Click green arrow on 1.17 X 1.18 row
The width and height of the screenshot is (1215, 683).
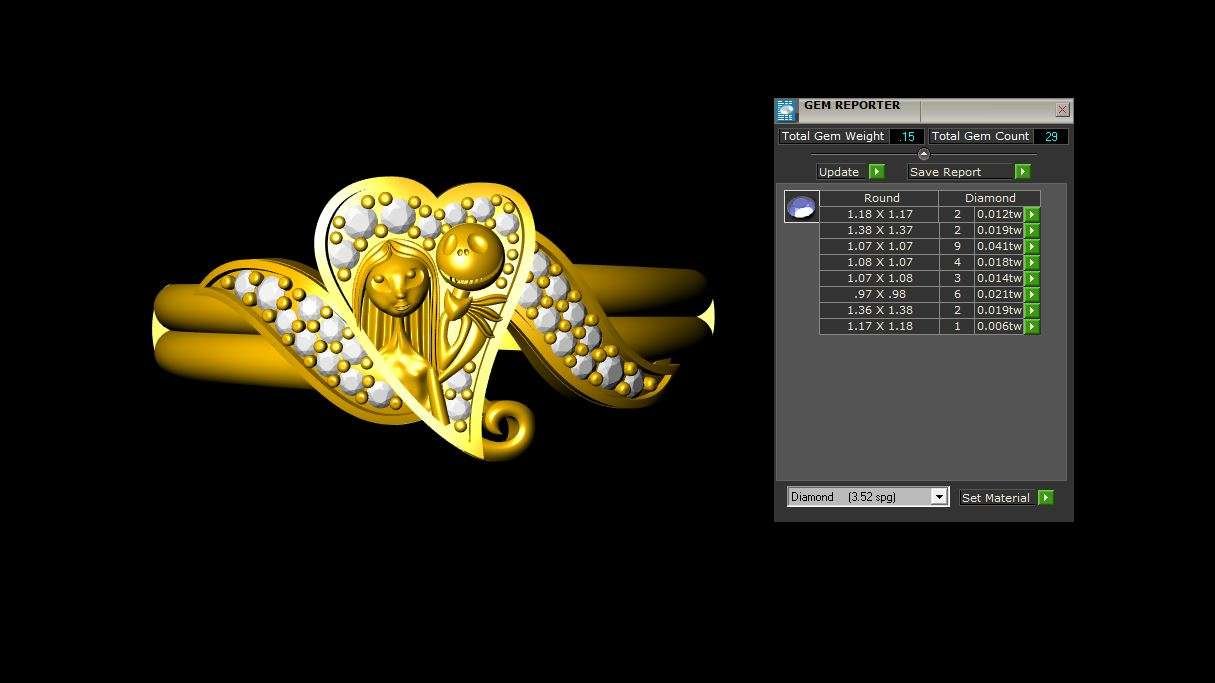coord(1032,326)
